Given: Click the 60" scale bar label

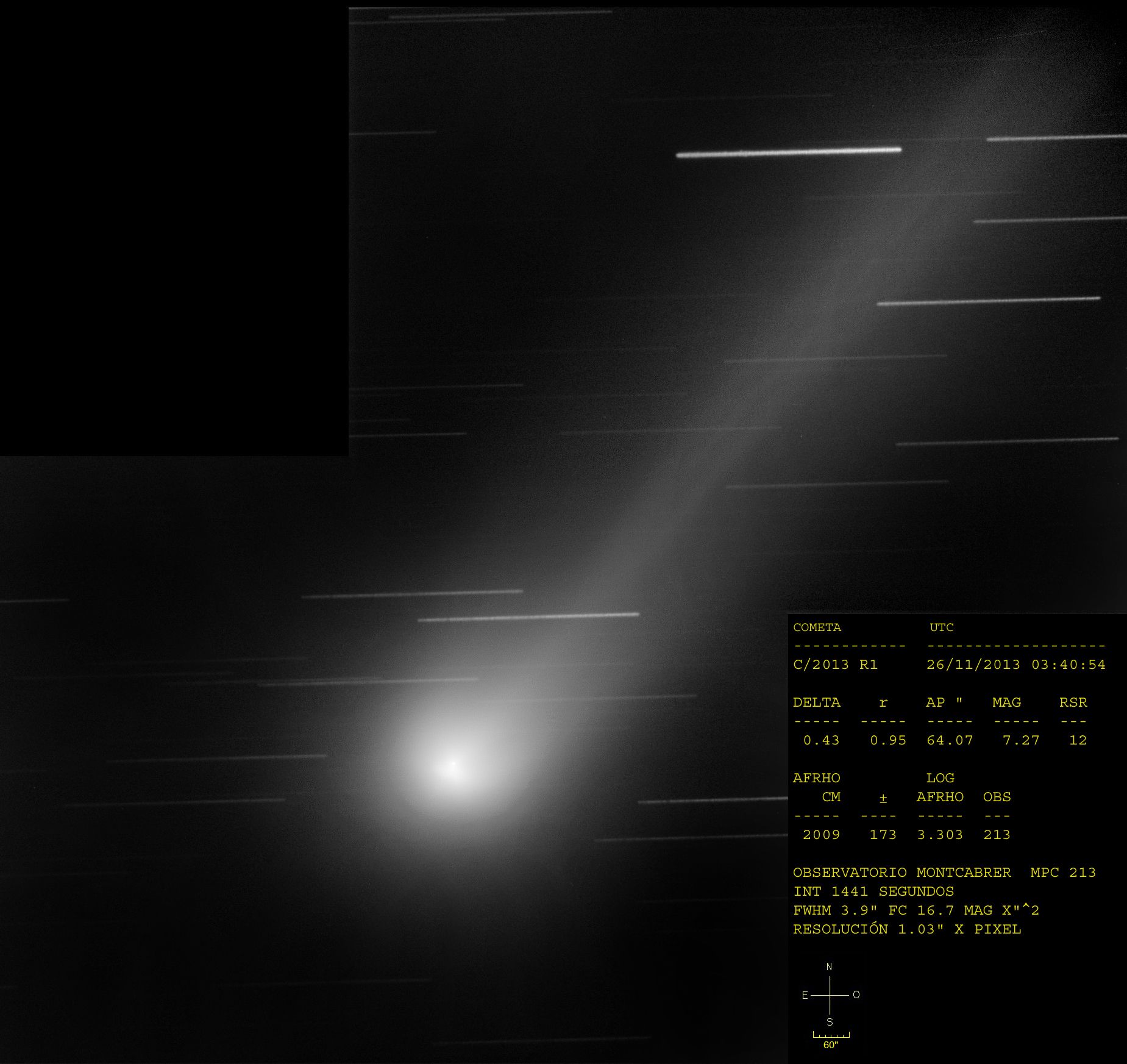Looking at the screenshot, I should pyautogui.click(x=830, y=1045).
